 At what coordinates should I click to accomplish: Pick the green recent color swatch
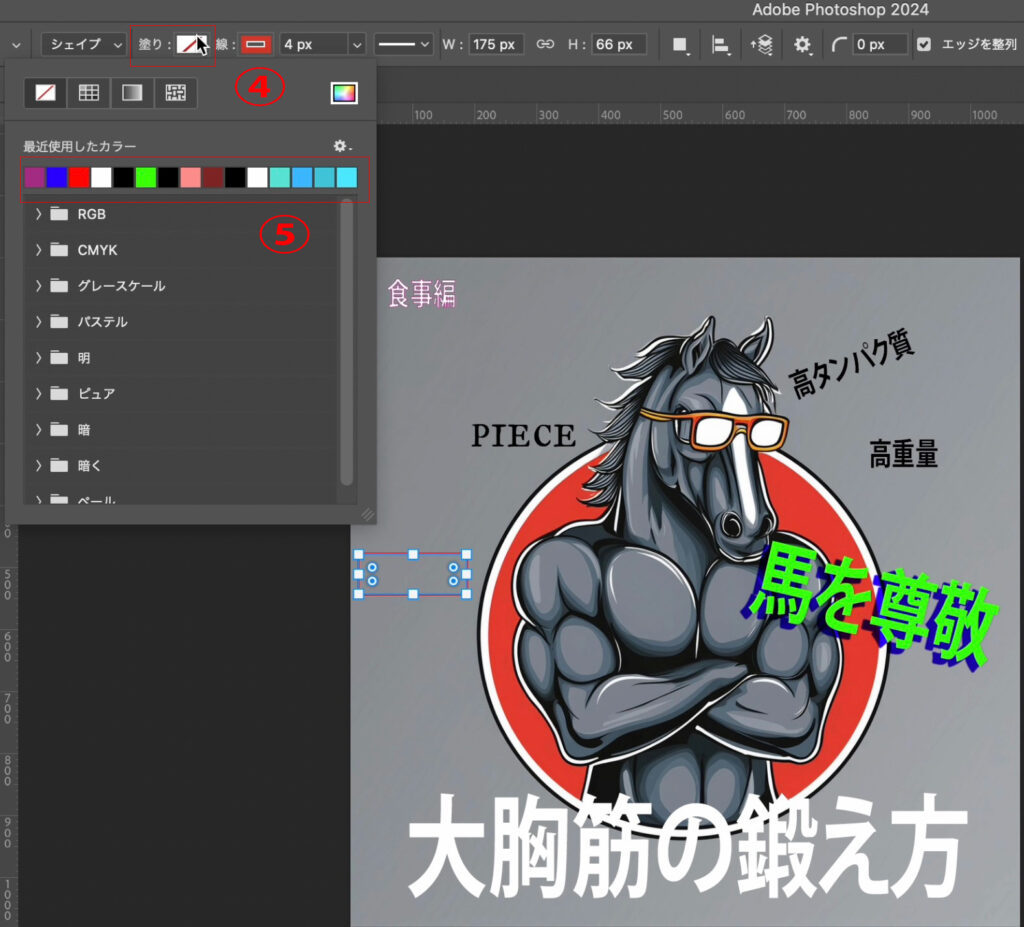(146, 178)
